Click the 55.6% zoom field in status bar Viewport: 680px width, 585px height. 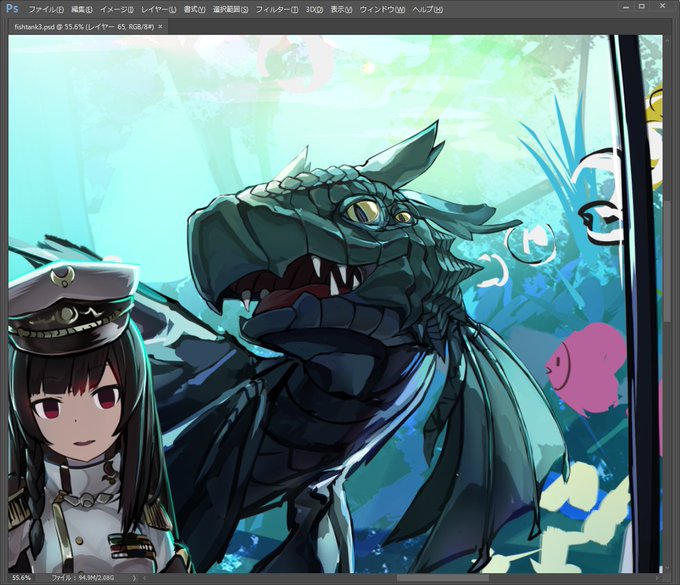click(22, 578)
